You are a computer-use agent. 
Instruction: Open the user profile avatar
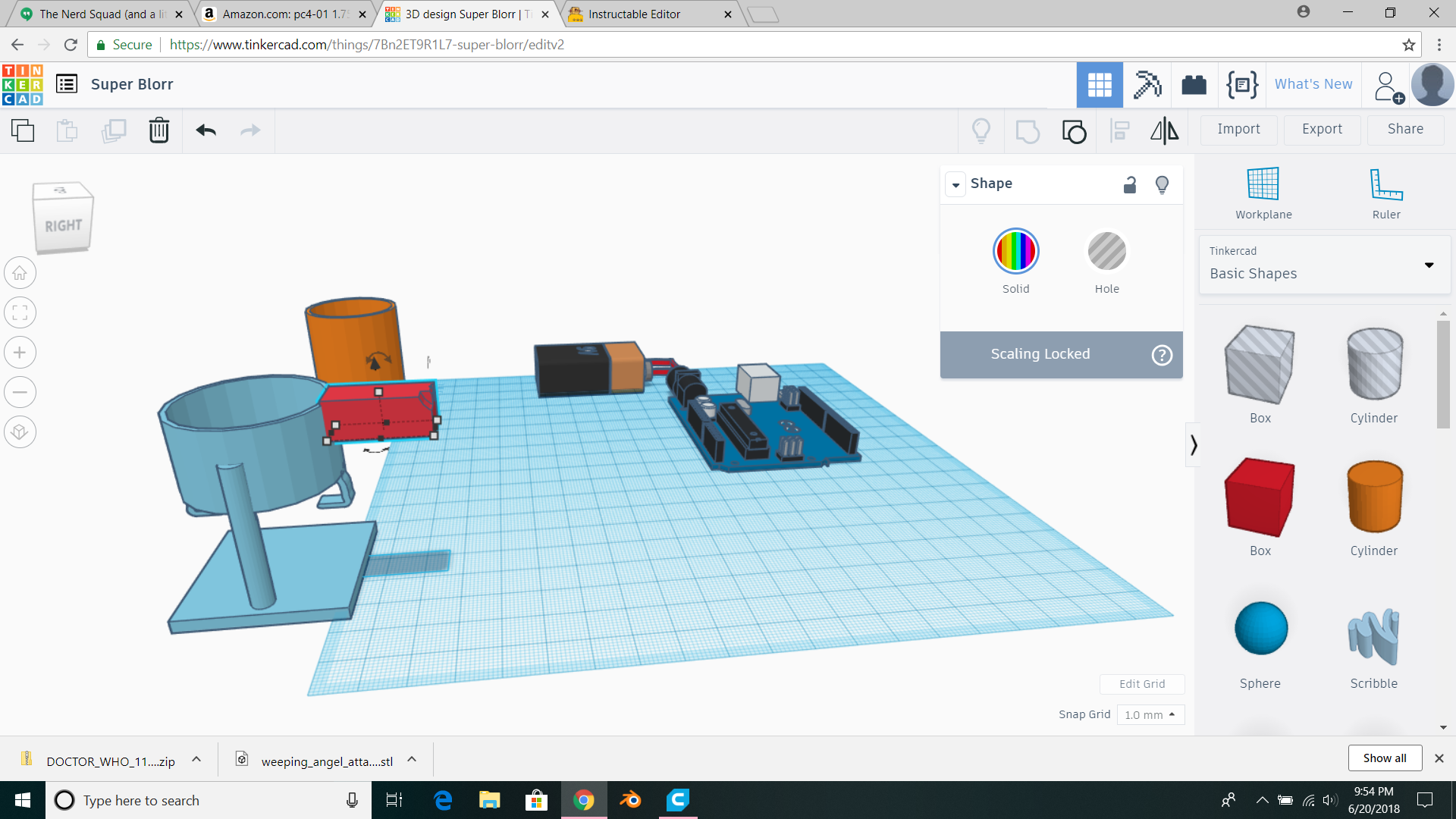[1432, 85]
